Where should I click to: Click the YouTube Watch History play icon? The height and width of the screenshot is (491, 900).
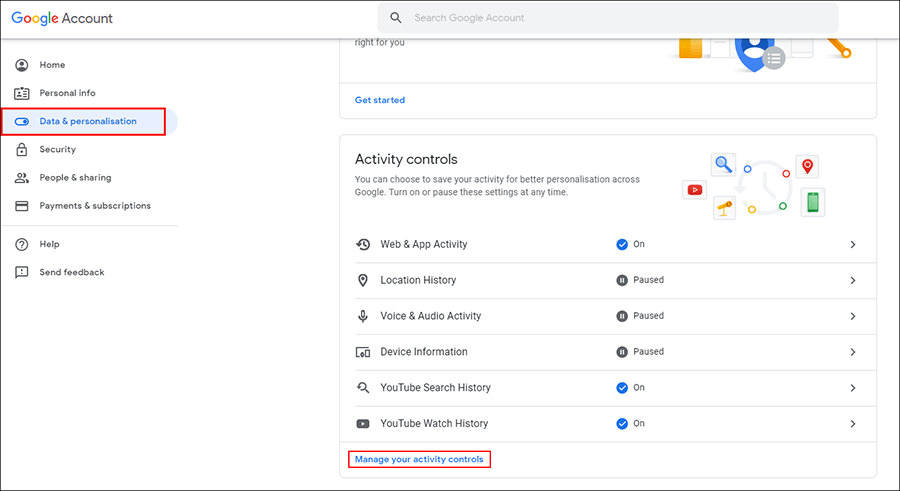[363, 424]
